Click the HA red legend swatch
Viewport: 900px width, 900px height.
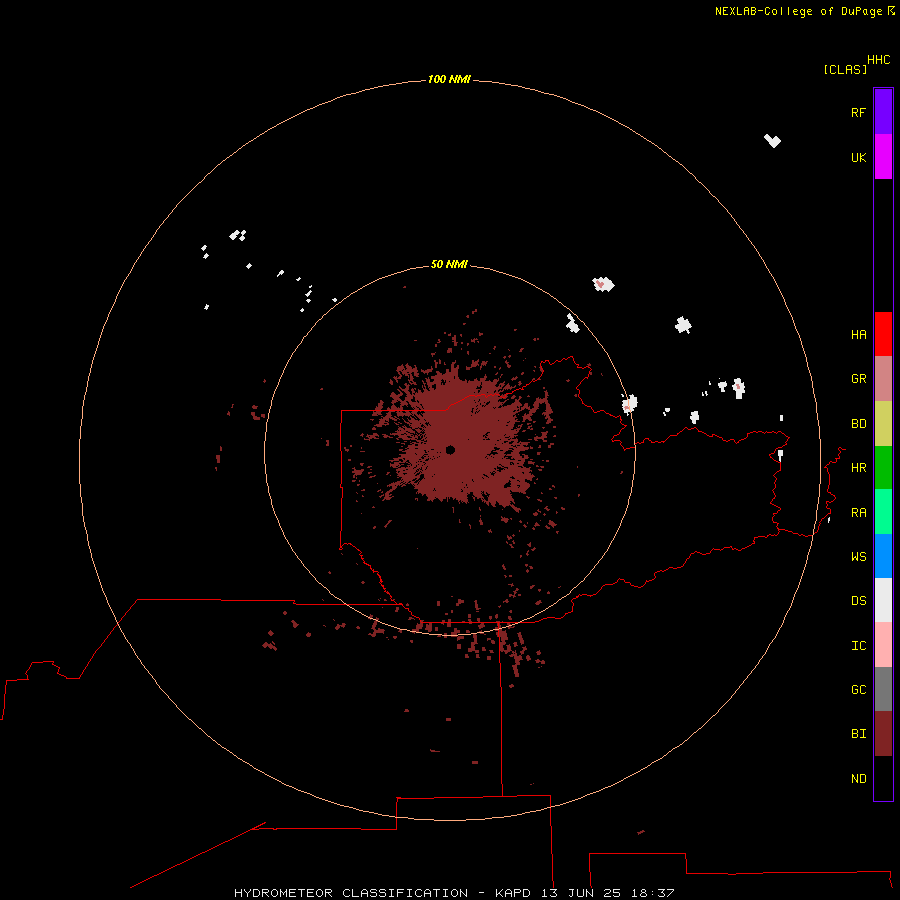(883, 334)
